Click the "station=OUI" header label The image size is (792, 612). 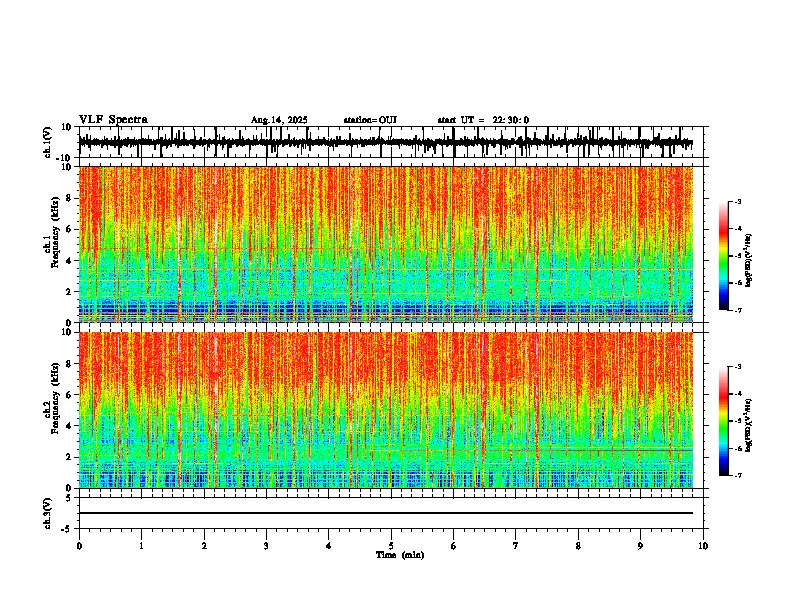(x=370, y=120)
